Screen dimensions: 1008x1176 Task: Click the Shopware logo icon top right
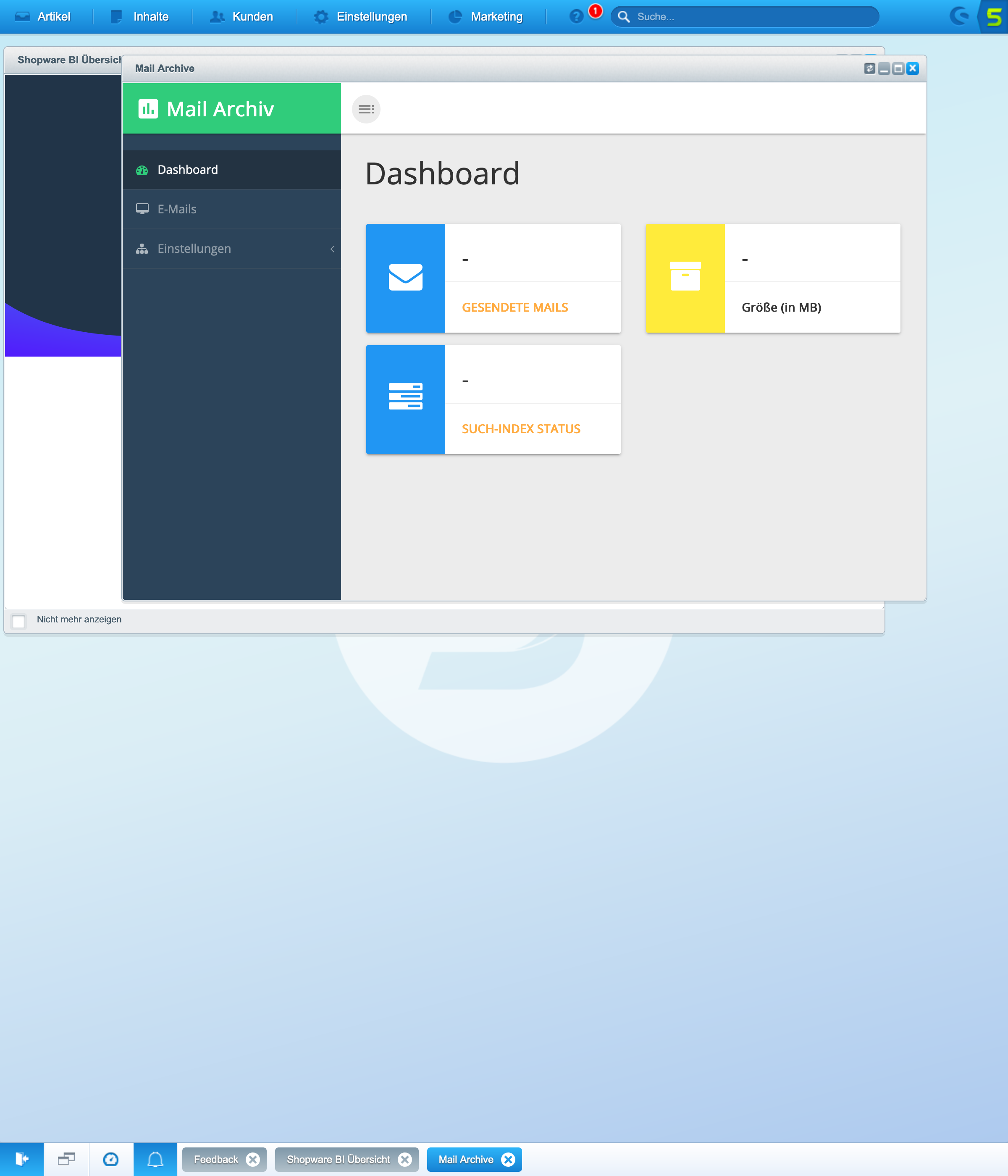click(x=960, y=16)
